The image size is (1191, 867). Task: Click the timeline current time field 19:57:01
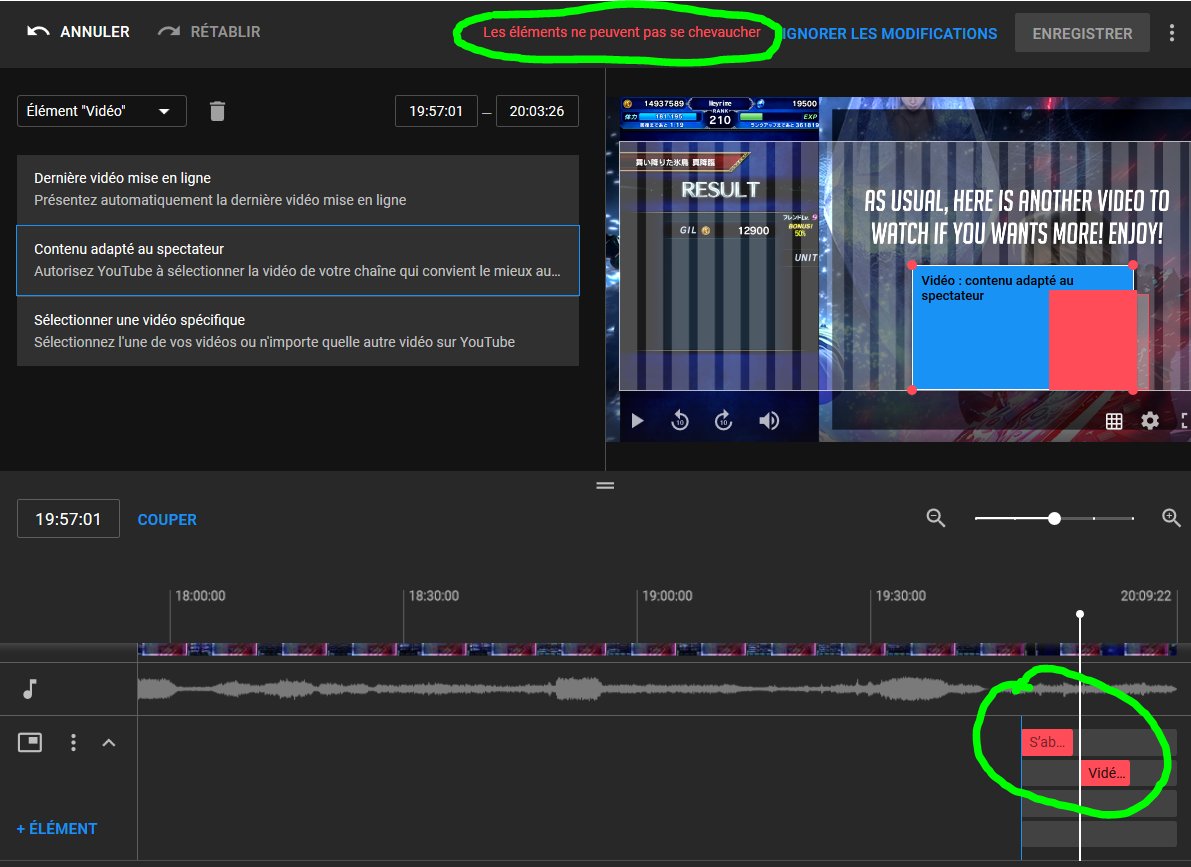point(68,519)
